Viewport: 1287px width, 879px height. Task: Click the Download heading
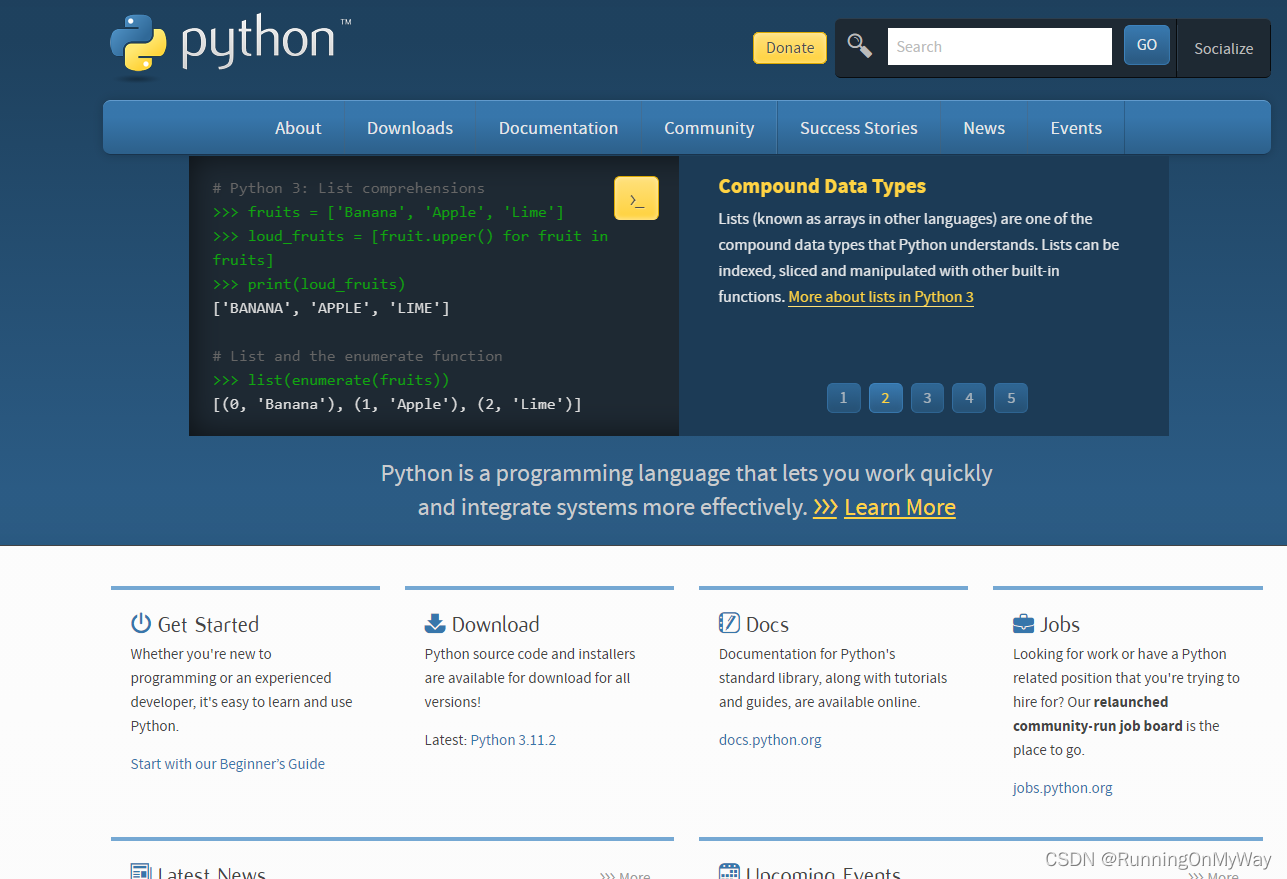[496, 624]
